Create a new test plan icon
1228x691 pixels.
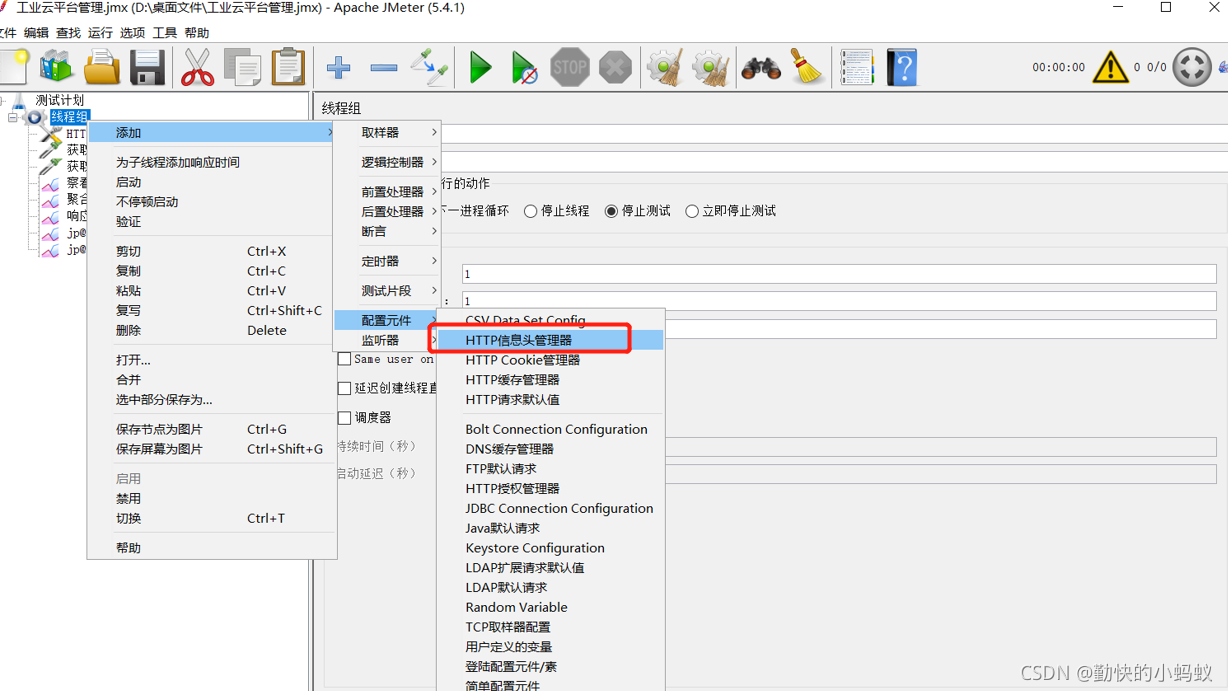point(14,68)
